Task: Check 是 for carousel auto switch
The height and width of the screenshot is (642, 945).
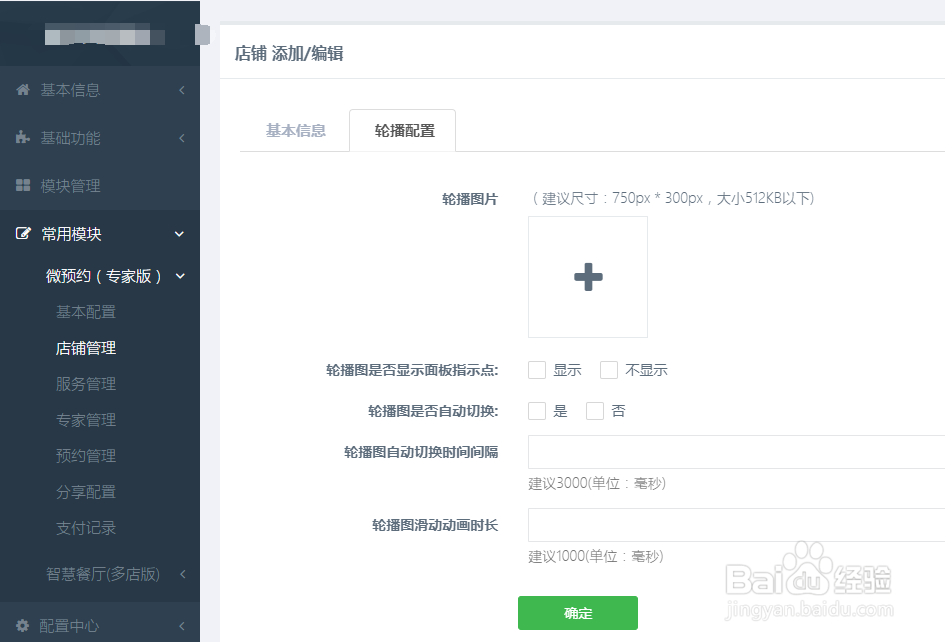Action: point(537,411)
